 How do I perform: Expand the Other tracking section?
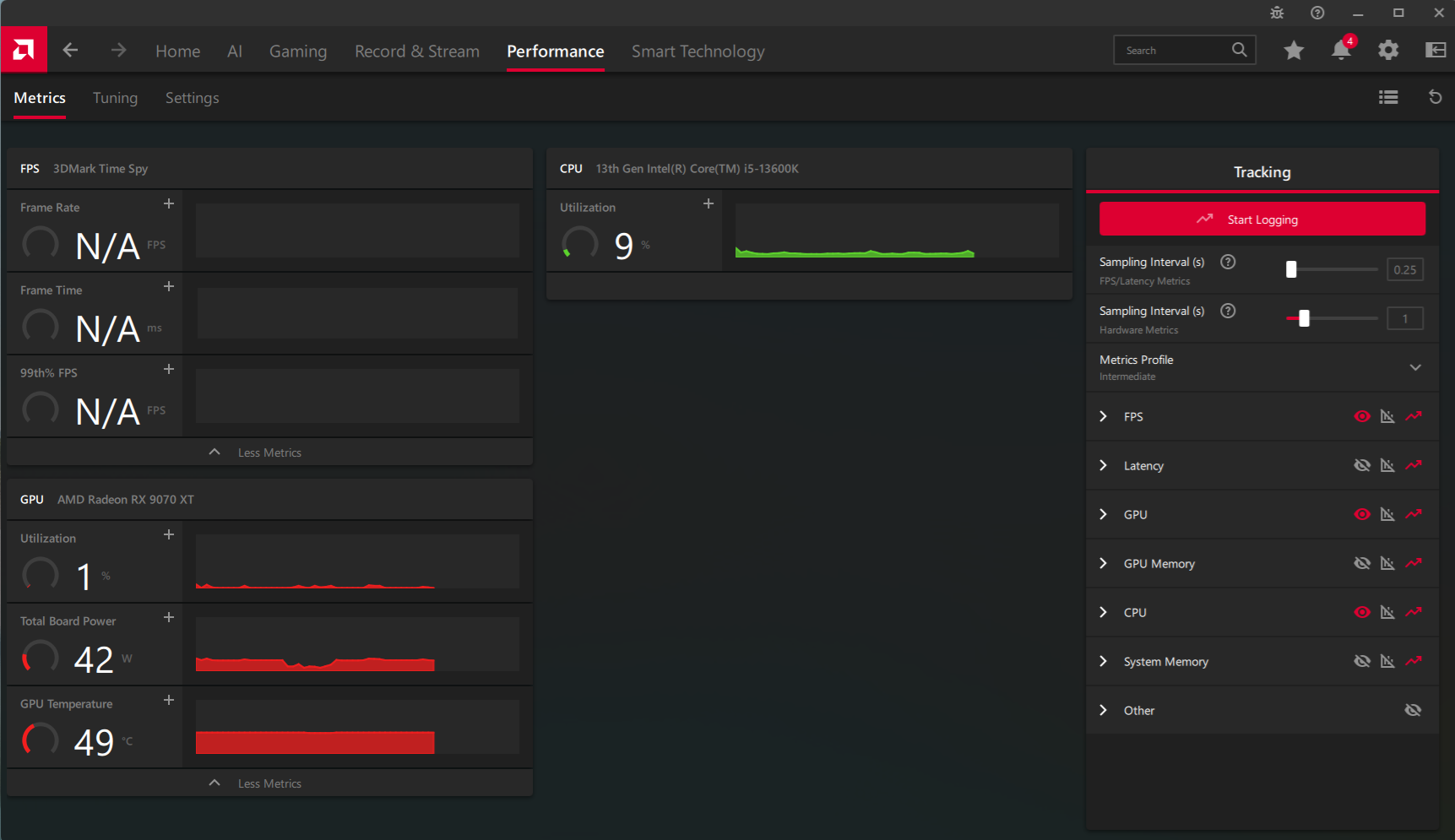[1103, 710]
